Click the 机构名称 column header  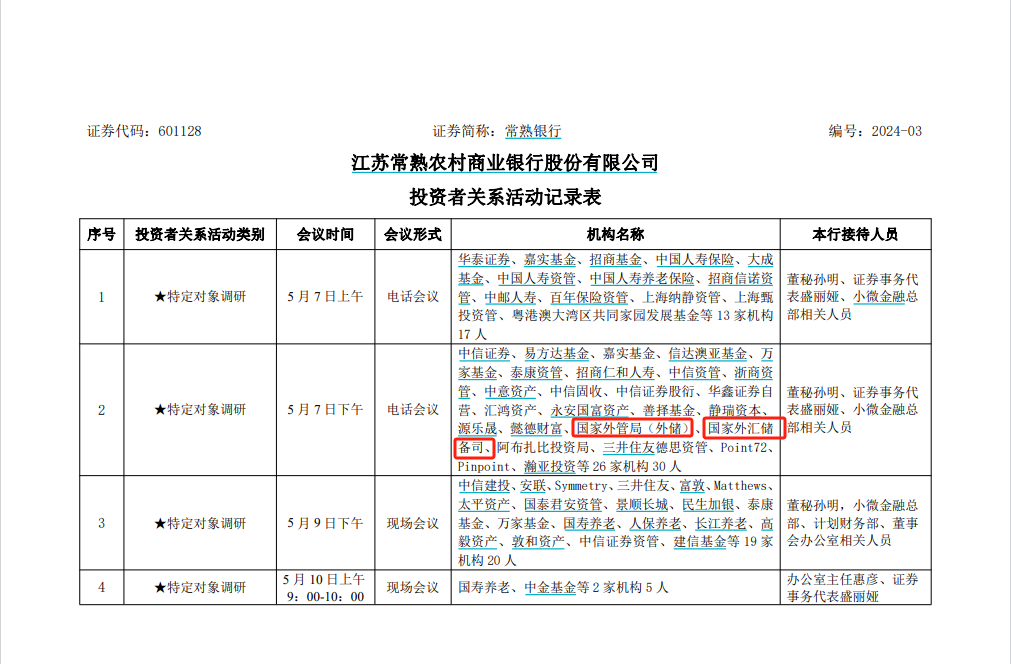[615, 235]
